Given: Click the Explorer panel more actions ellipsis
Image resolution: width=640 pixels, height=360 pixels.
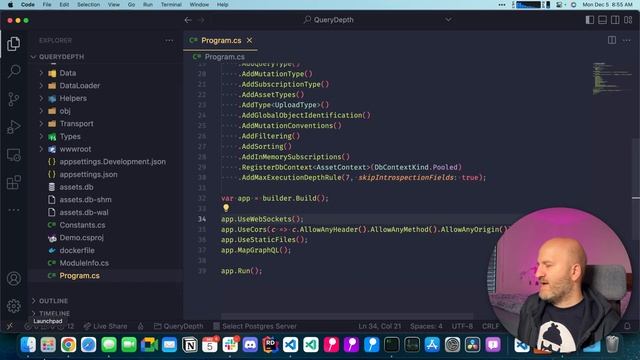Looking at the screenshot, I should [169, 40].
